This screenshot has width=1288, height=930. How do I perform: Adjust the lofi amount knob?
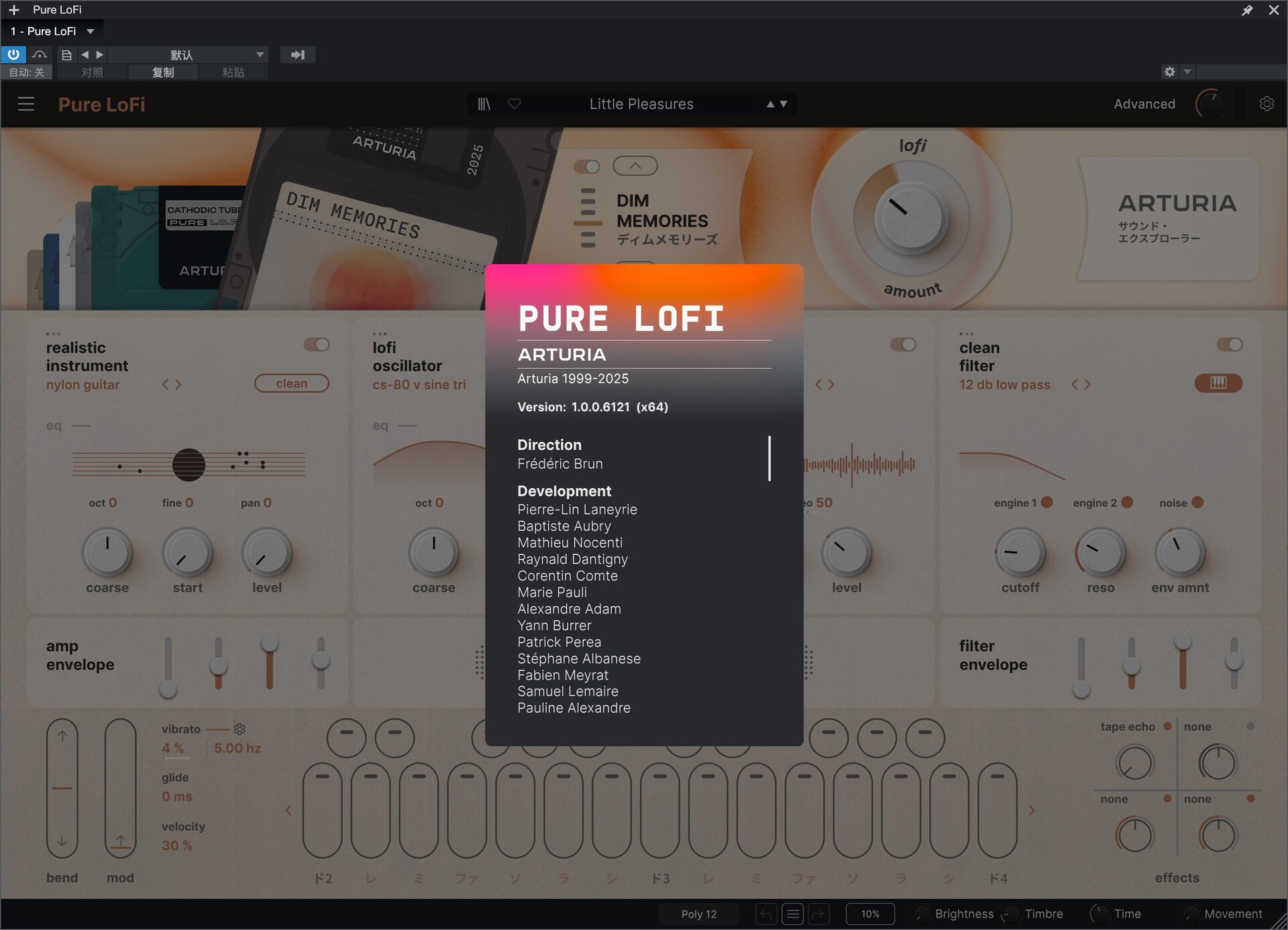(x=910, y=218)
